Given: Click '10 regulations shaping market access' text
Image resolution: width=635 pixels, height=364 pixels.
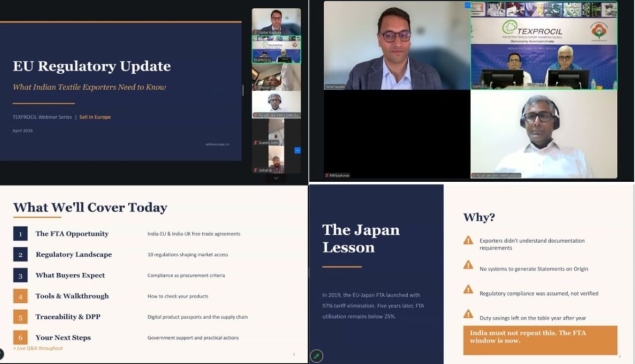Looking at the screenshot, I should coord(188,255).
